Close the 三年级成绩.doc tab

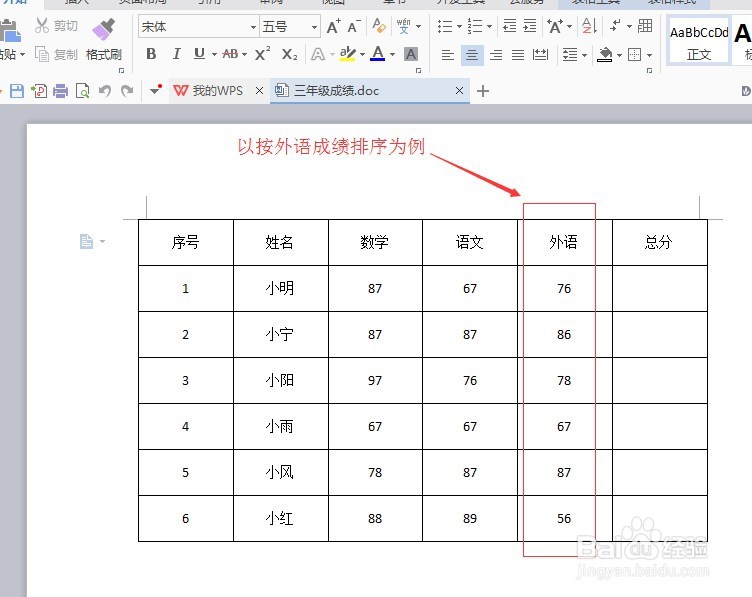459,91
